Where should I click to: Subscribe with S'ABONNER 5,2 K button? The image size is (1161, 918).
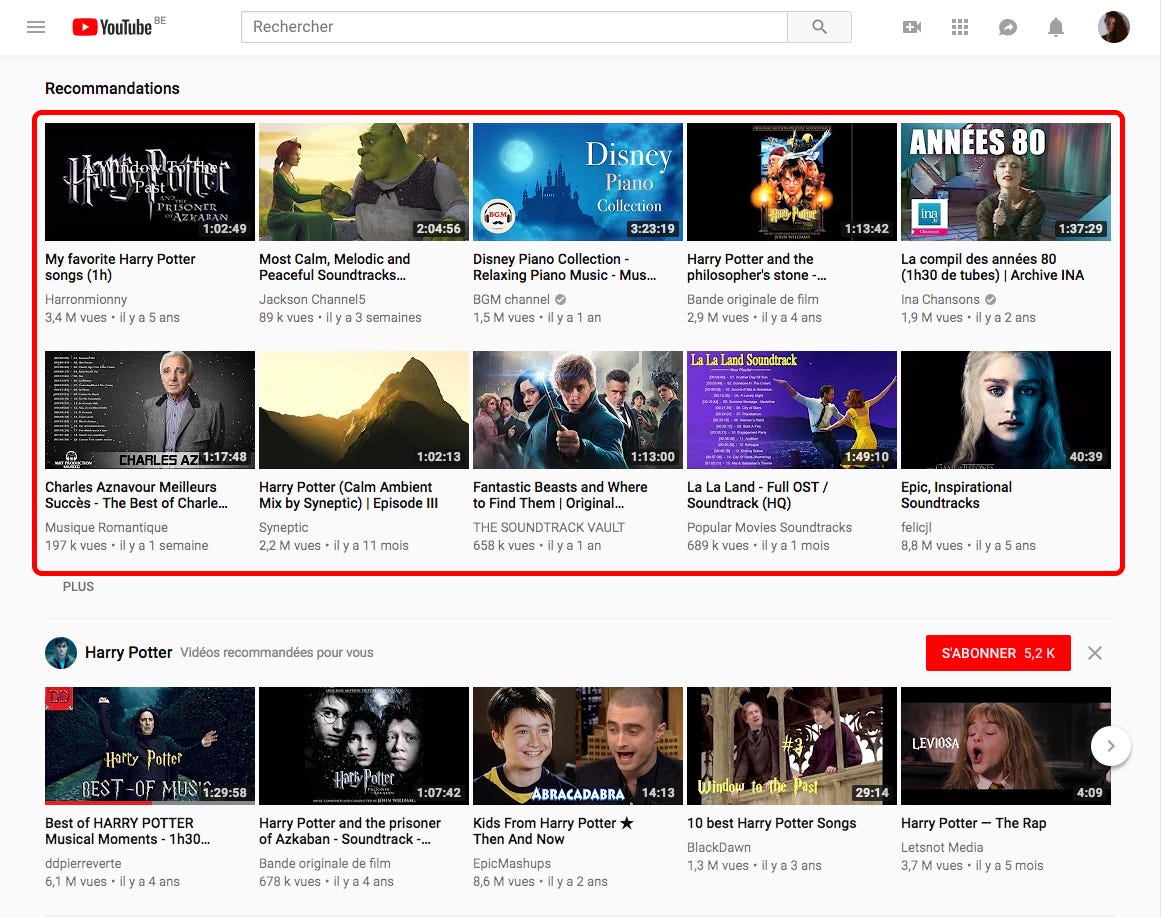[x=998, y=653]
